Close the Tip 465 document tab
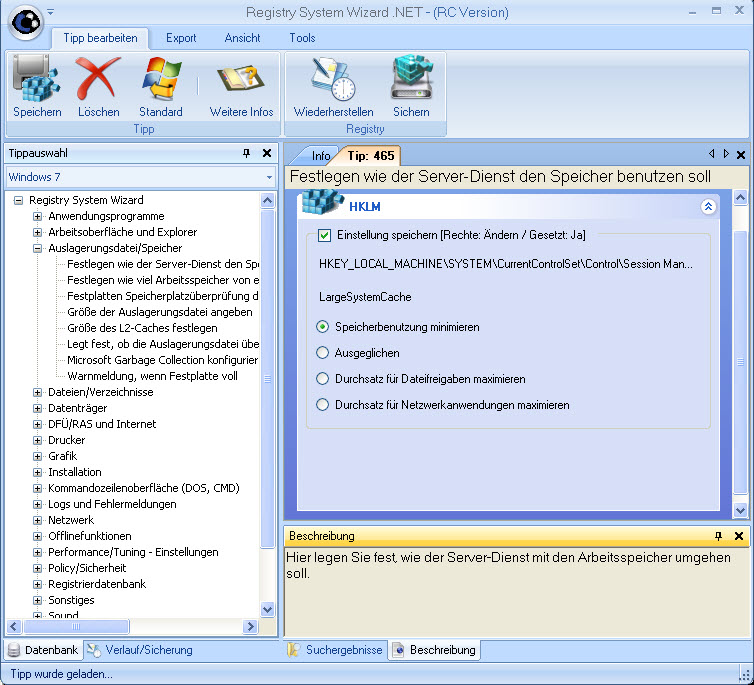Image resolution: width=754 pixels, height=685 pixels. (741, 155)
